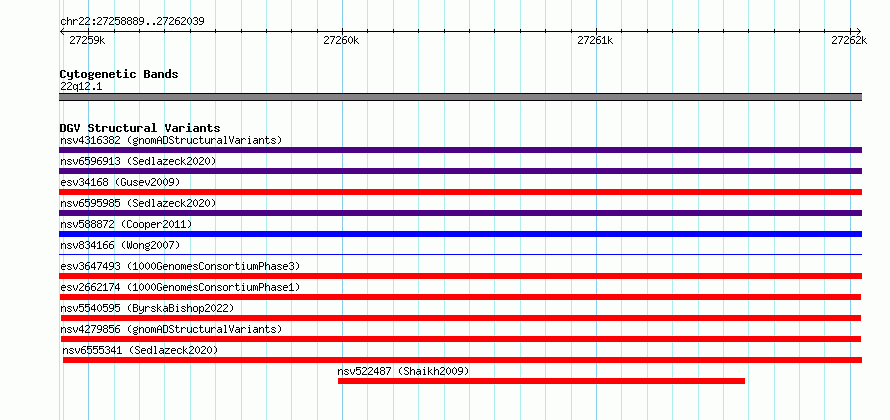Click nsv5540595 (ByrskaBishop2022) label

pos(147,308)
